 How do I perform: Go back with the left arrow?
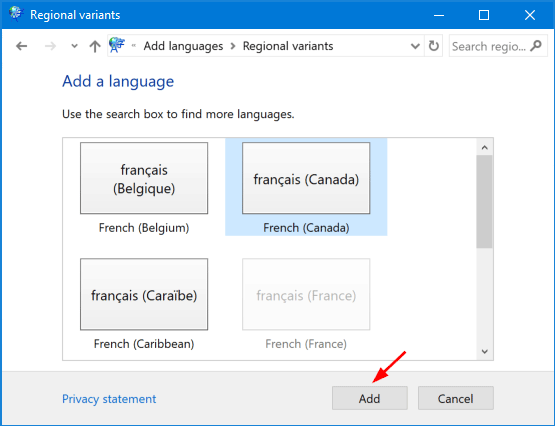tap(22, 46)
